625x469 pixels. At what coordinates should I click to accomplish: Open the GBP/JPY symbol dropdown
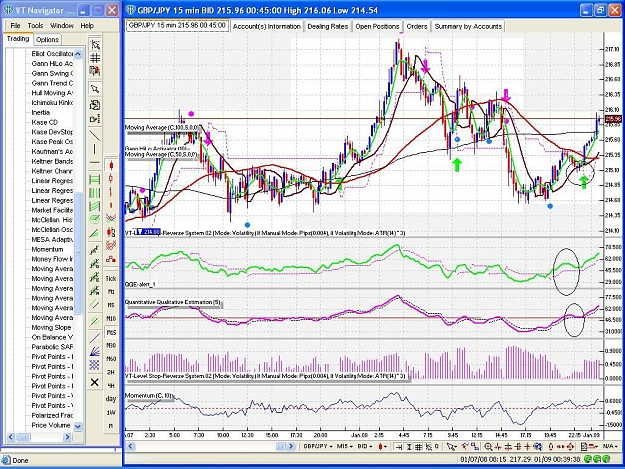[x=318, y=447]
